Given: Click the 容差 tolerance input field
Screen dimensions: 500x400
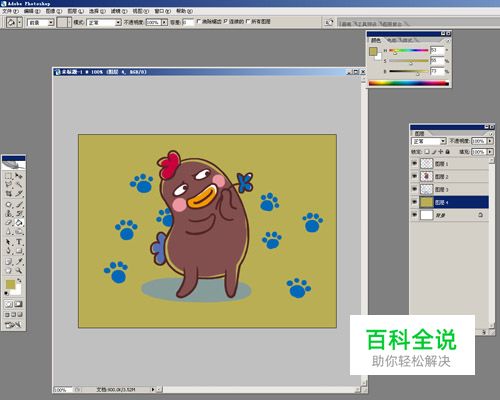Looking at the screenshot, I should pos(187,23).
